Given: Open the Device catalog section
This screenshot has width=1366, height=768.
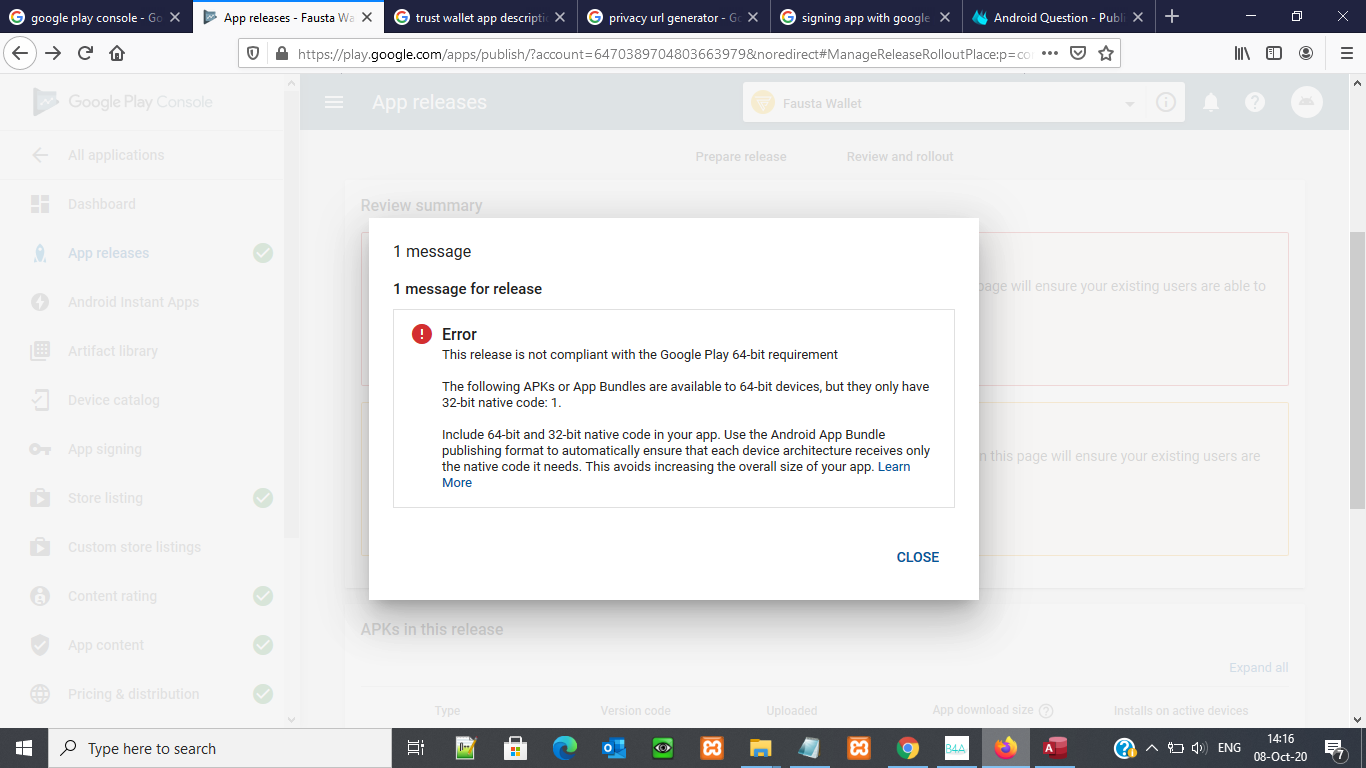Looking at the screenshot, I should (x=113, y=400).
